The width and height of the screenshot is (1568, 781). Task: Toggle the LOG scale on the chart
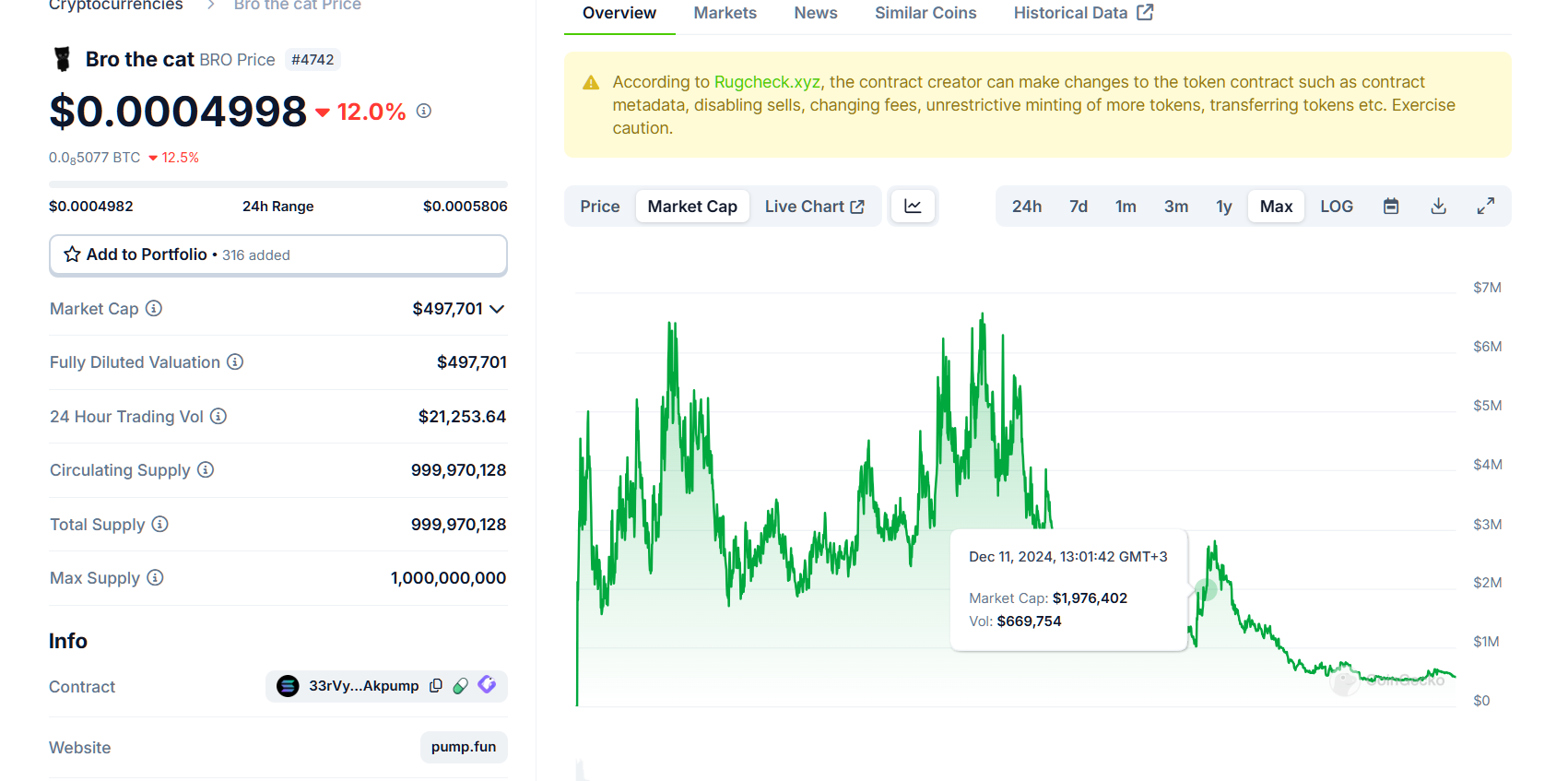[x=1337, y=207]
